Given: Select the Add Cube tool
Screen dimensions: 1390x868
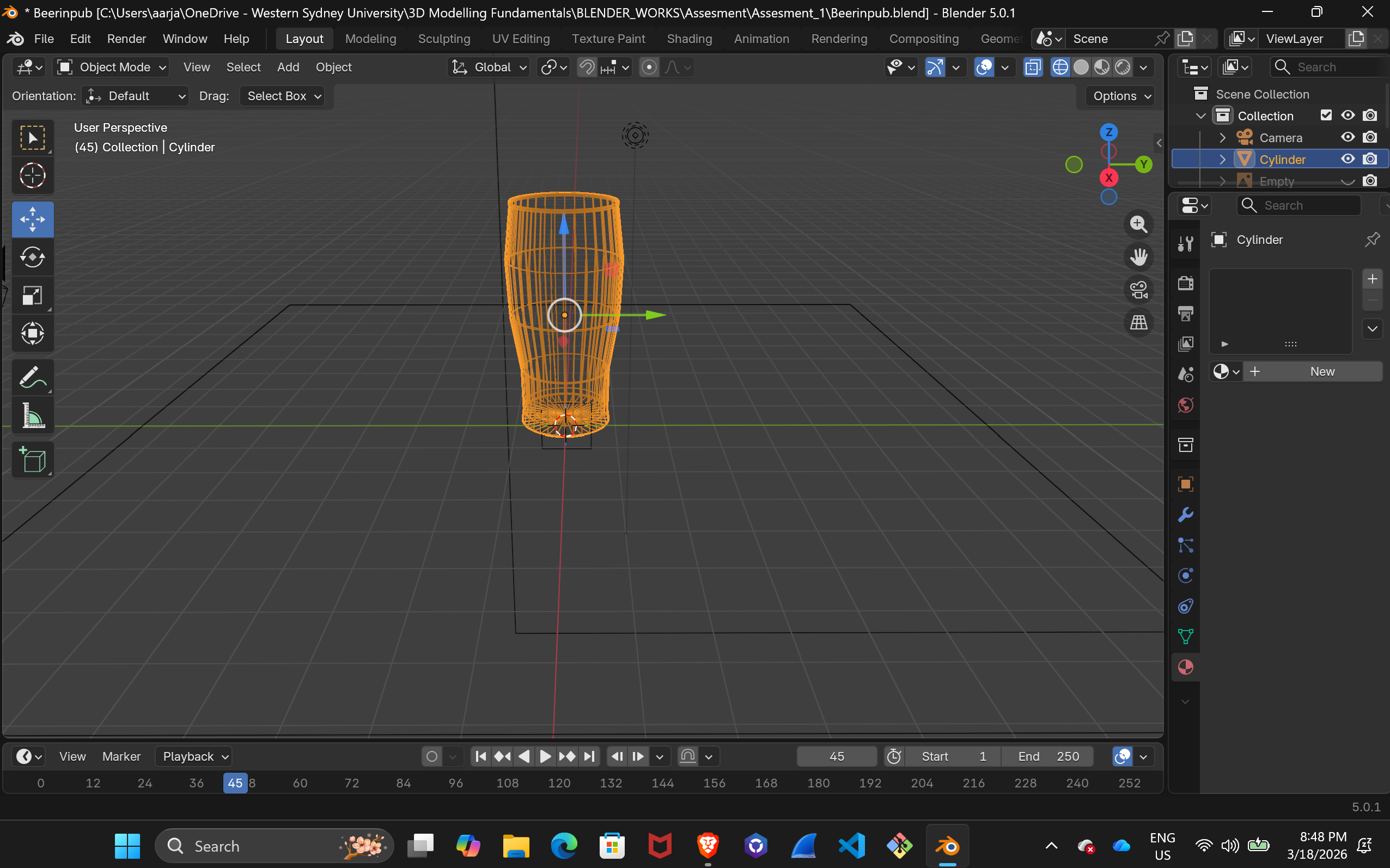Looking at the screenshot, I should click(x=33, y=460).
